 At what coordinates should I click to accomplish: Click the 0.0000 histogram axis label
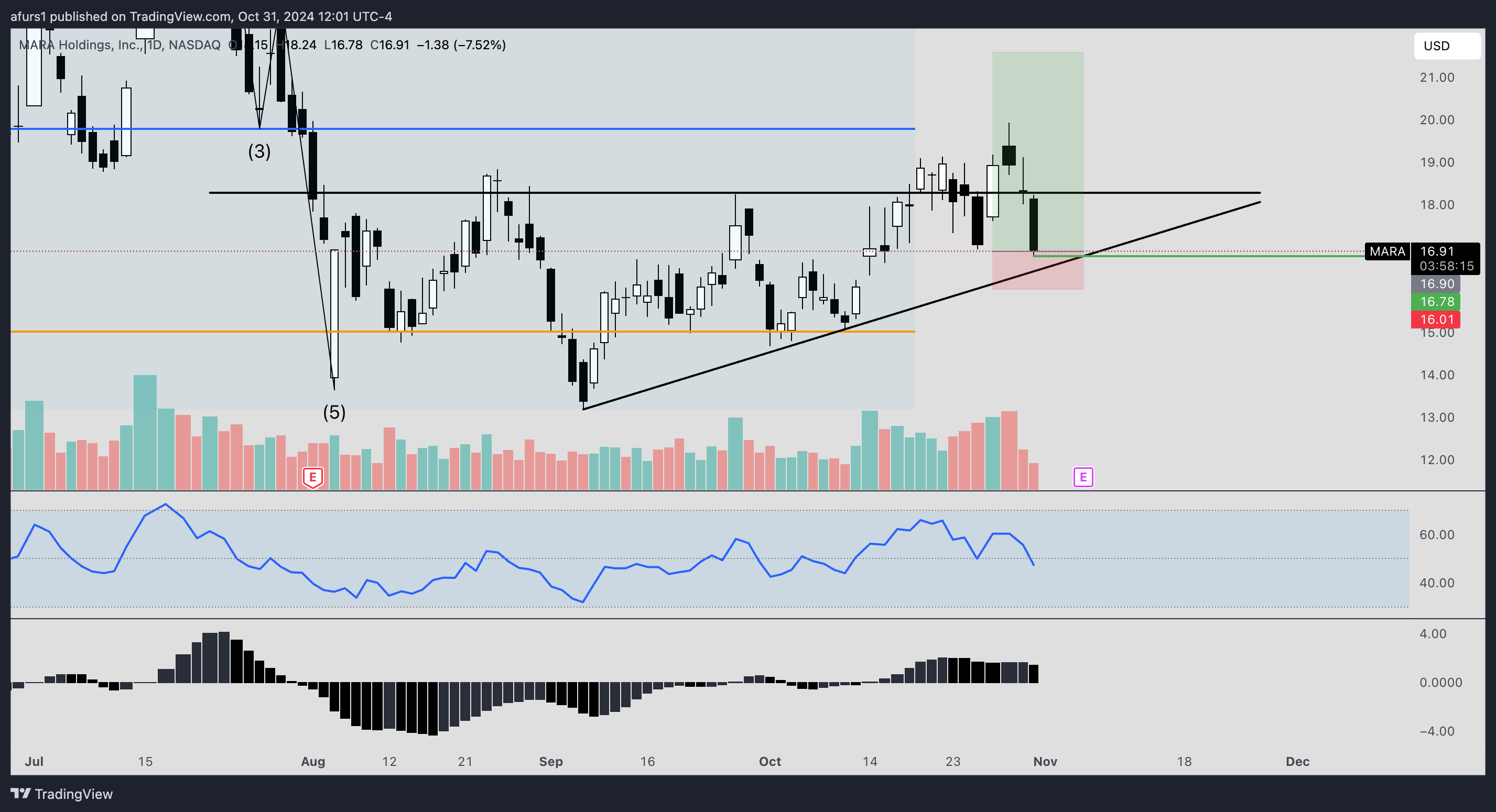click(x=1441, y=683)
